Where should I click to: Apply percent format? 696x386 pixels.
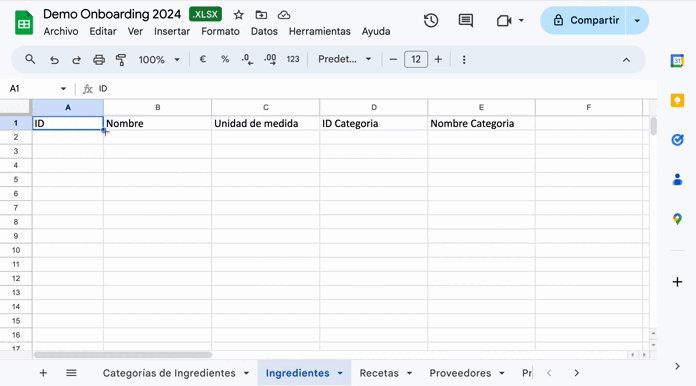[225, 59]
